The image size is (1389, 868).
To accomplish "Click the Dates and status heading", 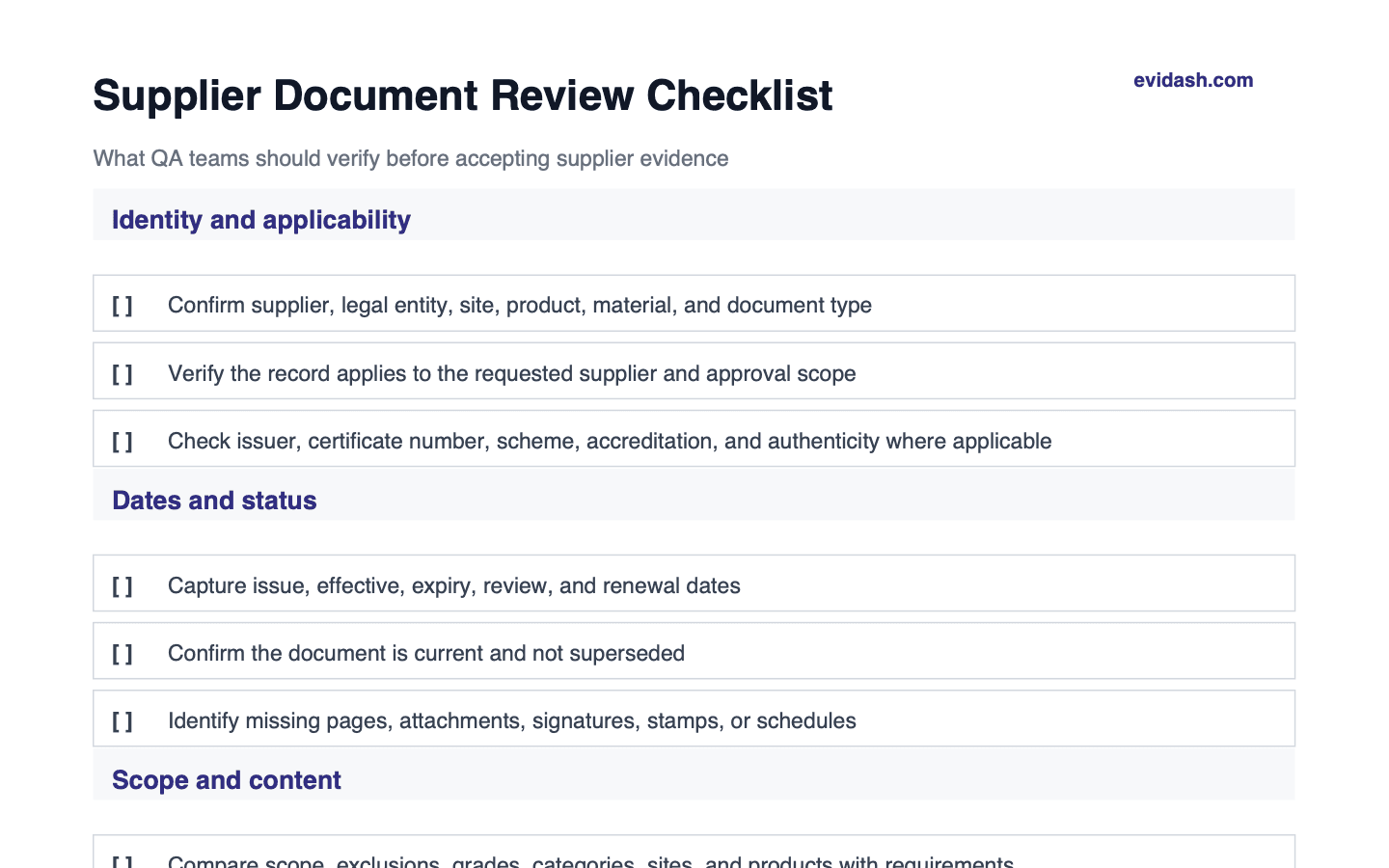I will point(214,501).
